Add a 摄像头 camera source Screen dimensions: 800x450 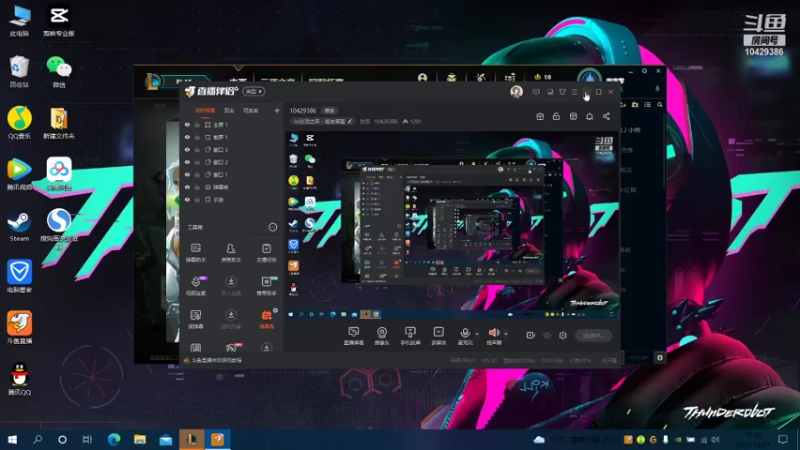tap(382, 336)
